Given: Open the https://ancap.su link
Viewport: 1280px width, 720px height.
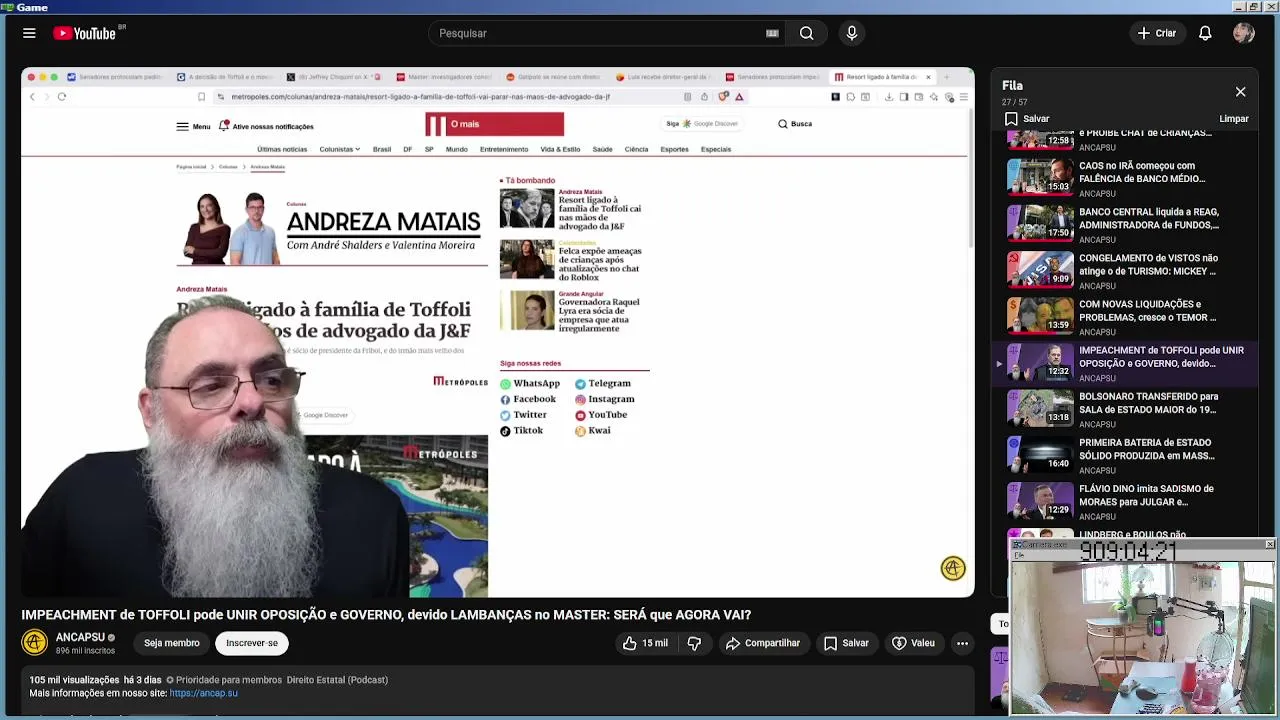Looking at the screenshot, I should 203,693.
